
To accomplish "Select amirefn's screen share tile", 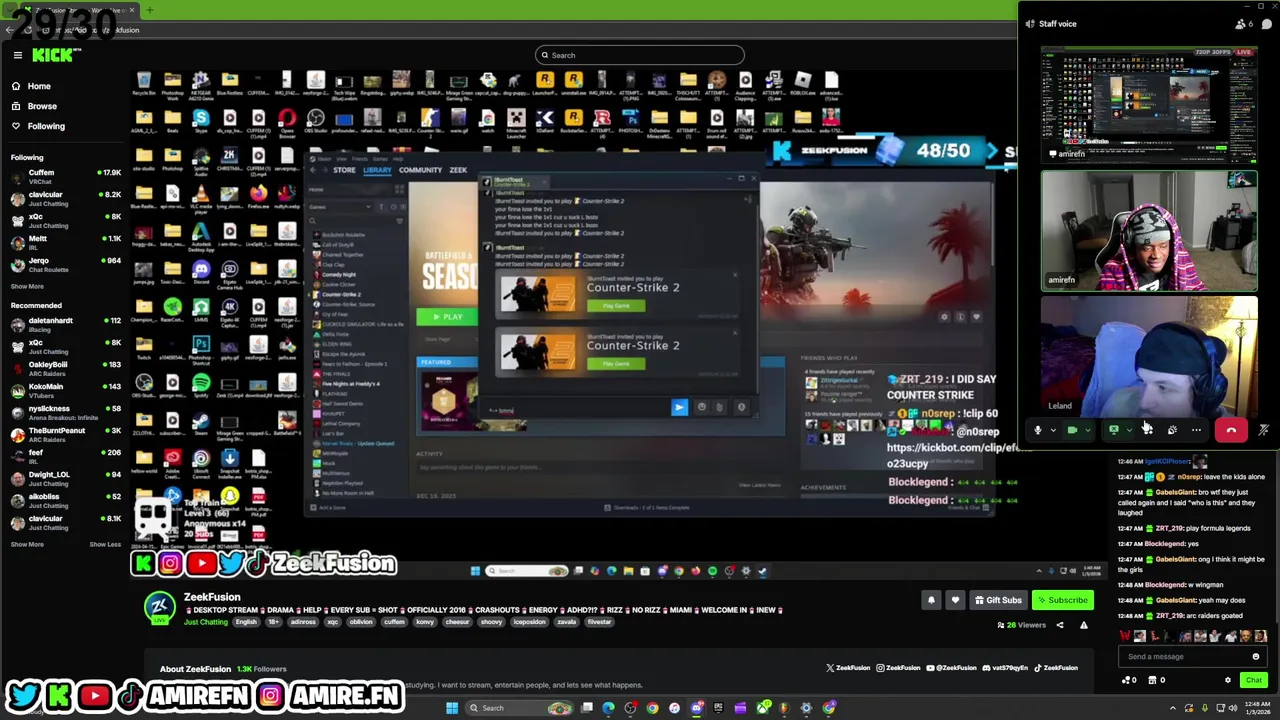I will pos(1149,103).
